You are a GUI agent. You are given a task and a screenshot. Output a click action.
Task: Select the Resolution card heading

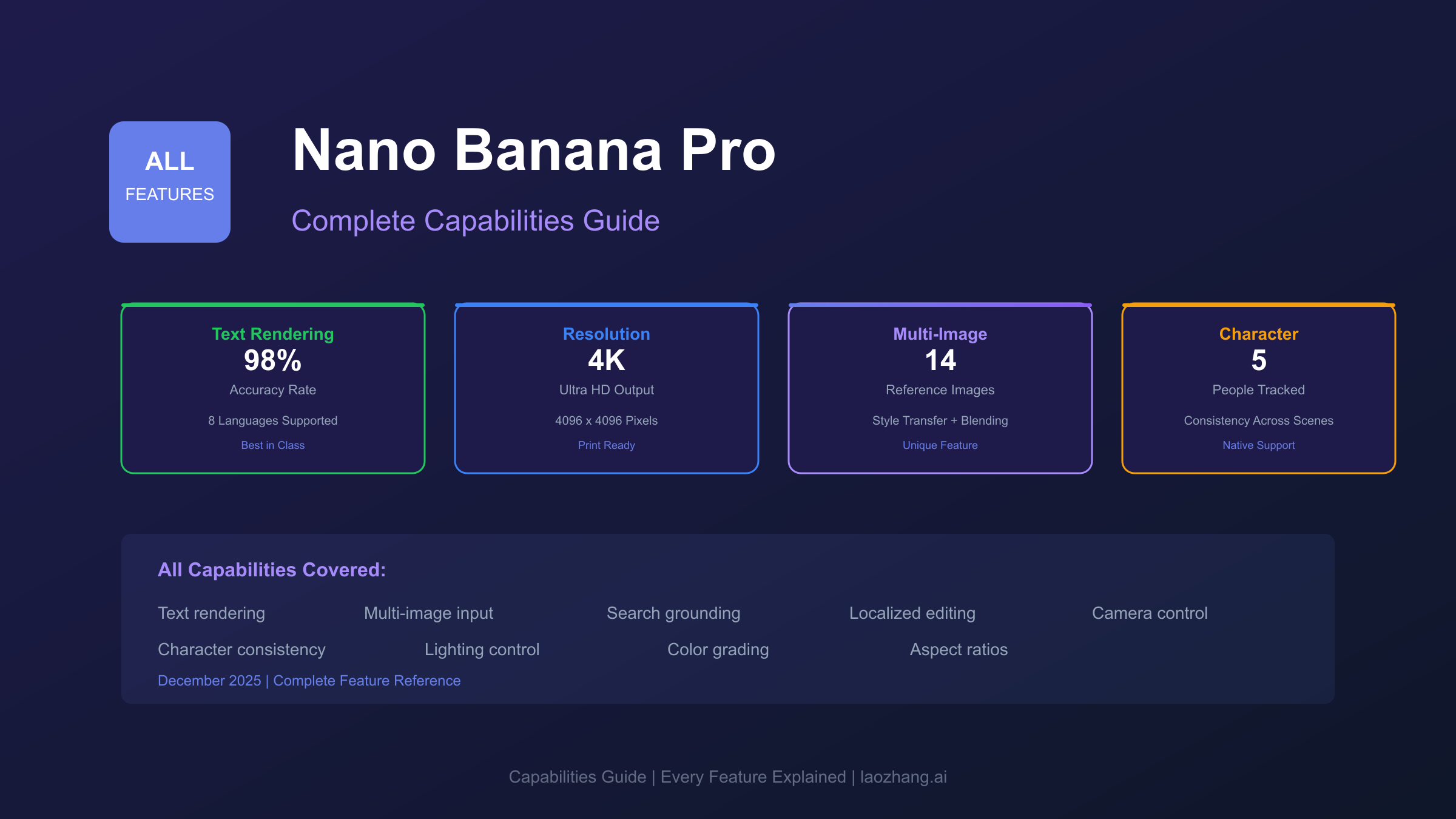coord(606,334)
